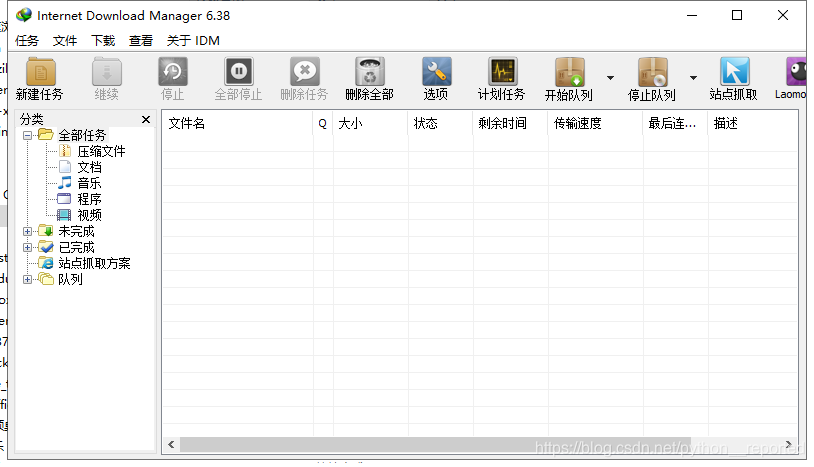
Task: Sort by Q column header
Action: [323, 123]
